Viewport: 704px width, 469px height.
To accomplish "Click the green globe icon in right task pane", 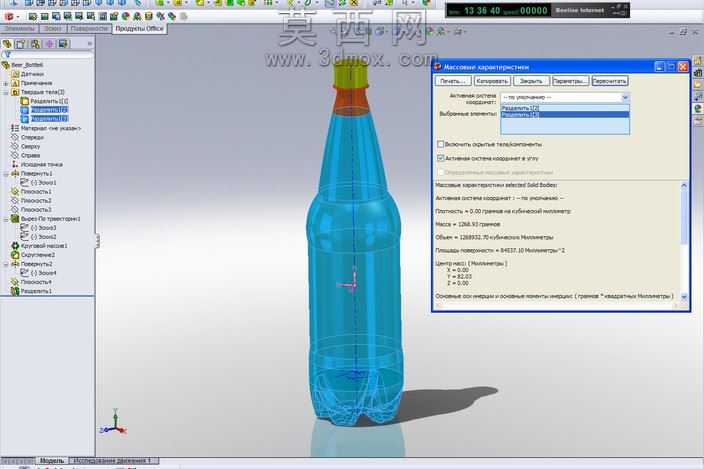I will click(698, 108).
